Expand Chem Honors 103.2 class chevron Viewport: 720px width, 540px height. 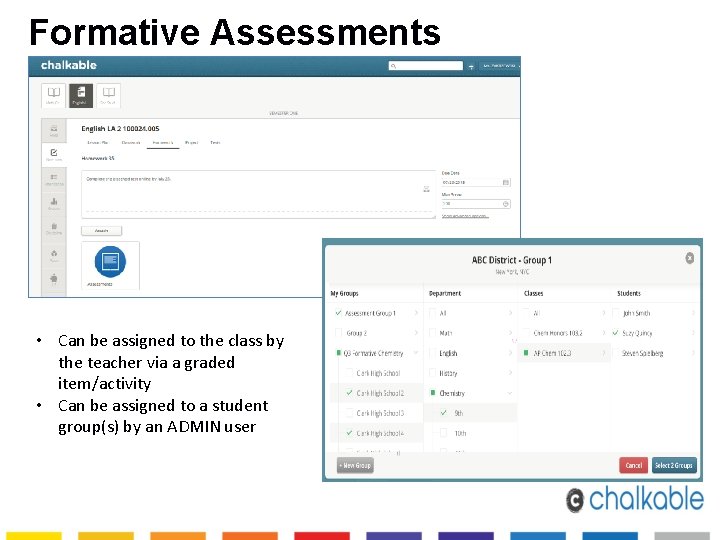tap(604, 332)
